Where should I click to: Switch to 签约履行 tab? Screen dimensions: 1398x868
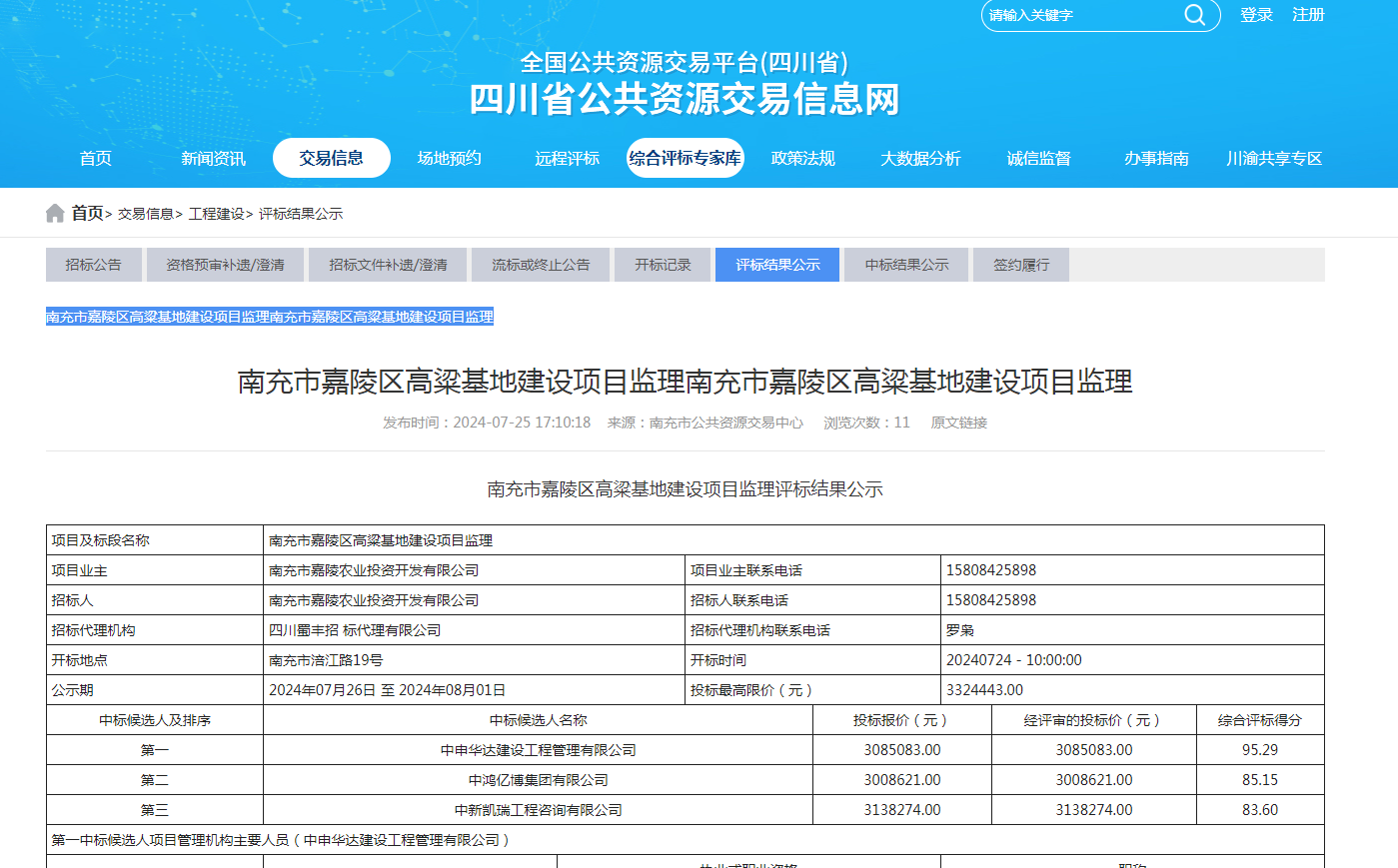point(1021,265)
